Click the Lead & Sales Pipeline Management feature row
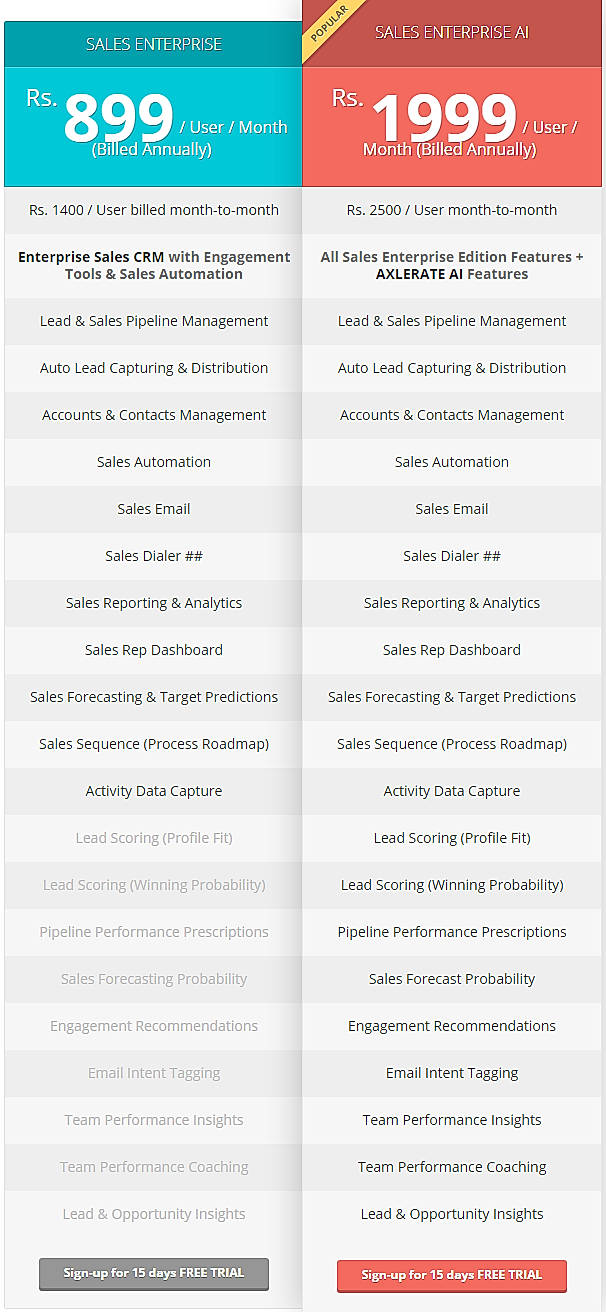The height and width of the screenshot is (1312, 606). click(x=153, y=320)
